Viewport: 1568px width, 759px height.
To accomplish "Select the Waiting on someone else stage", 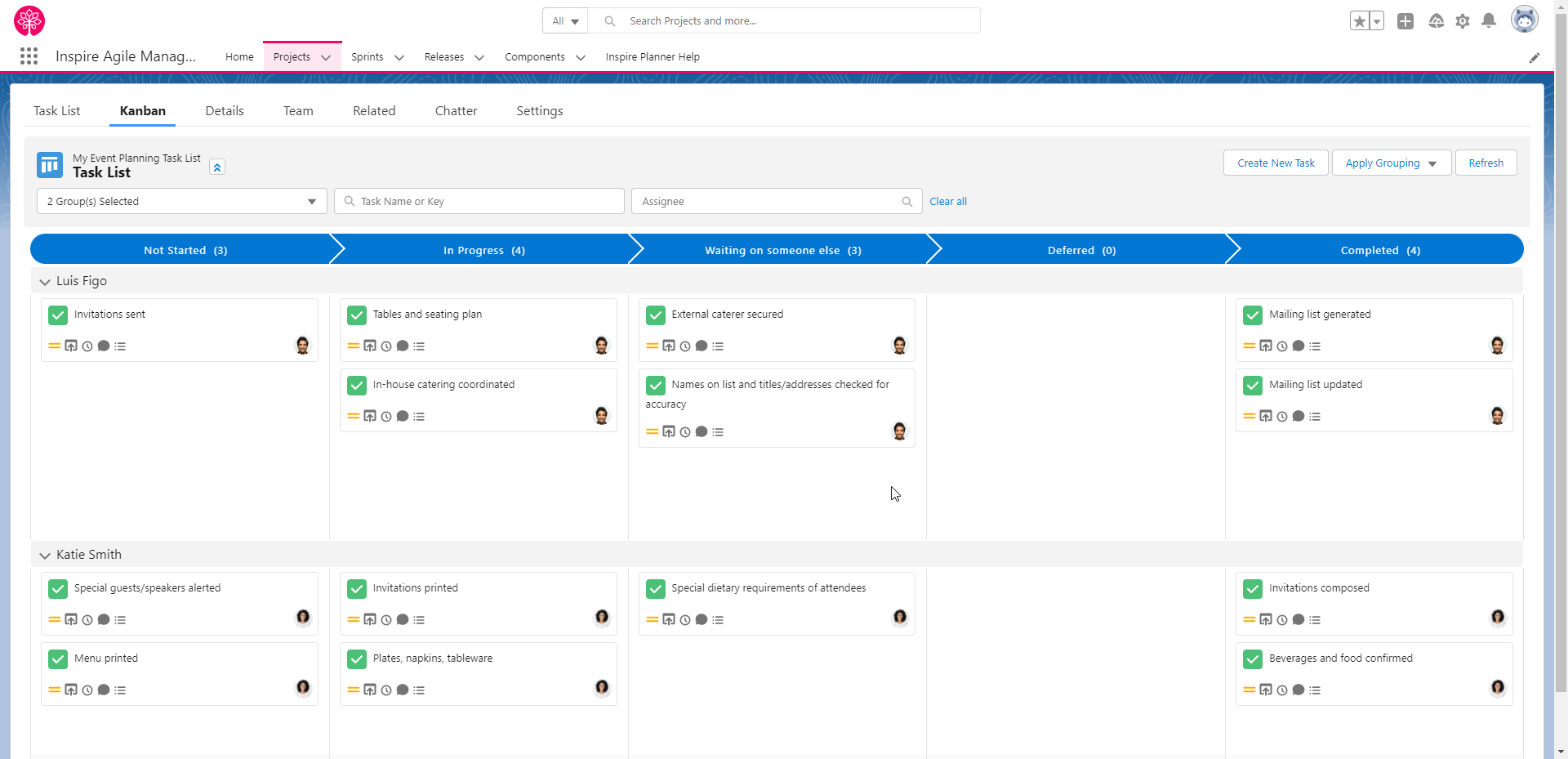I will pyautogui.click(x=782, y=251).
